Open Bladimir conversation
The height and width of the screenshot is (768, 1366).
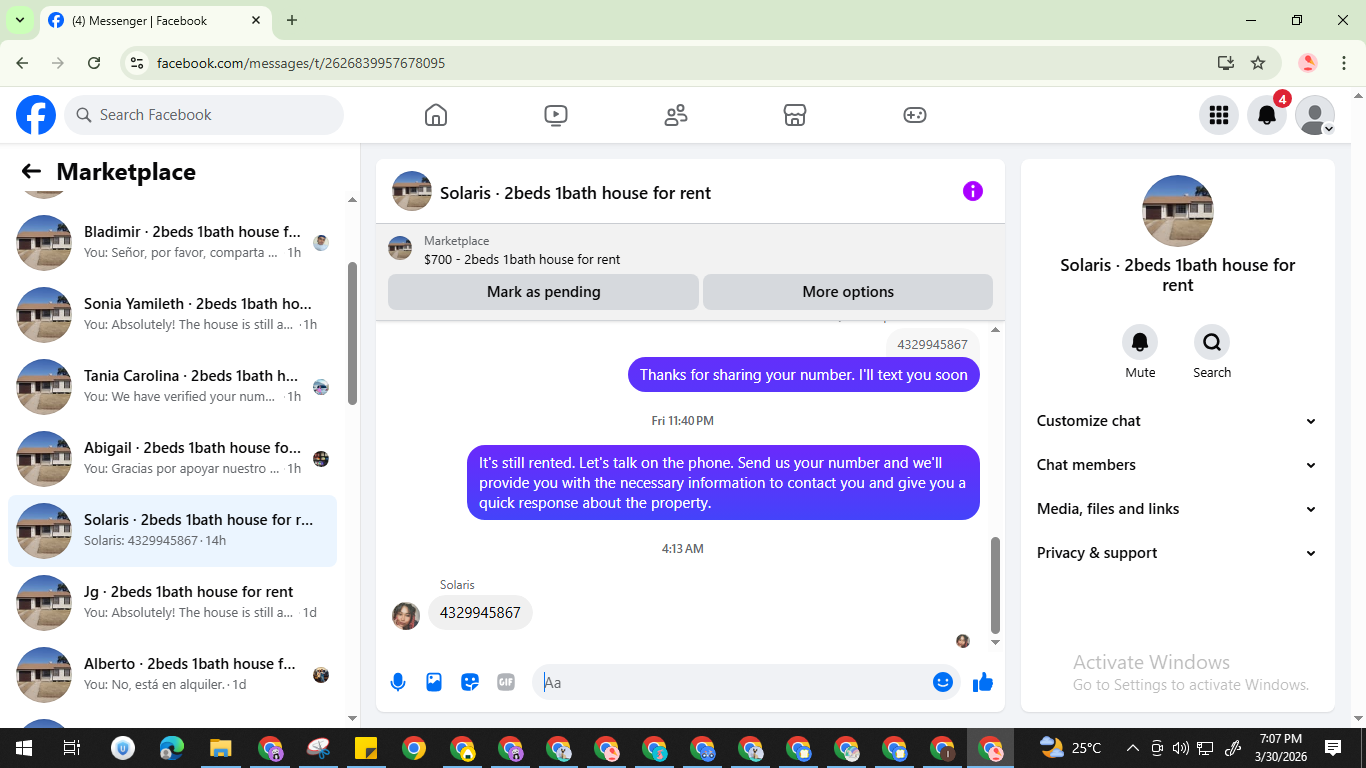tap(172, 242)
